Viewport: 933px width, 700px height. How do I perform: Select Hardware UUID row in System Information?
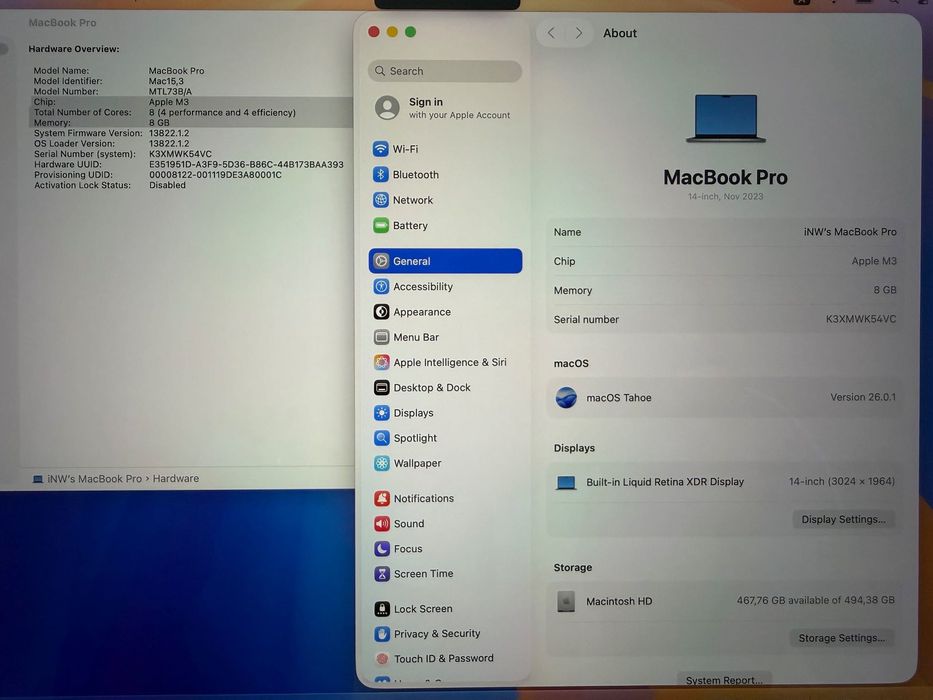click(x=189, y=164)
